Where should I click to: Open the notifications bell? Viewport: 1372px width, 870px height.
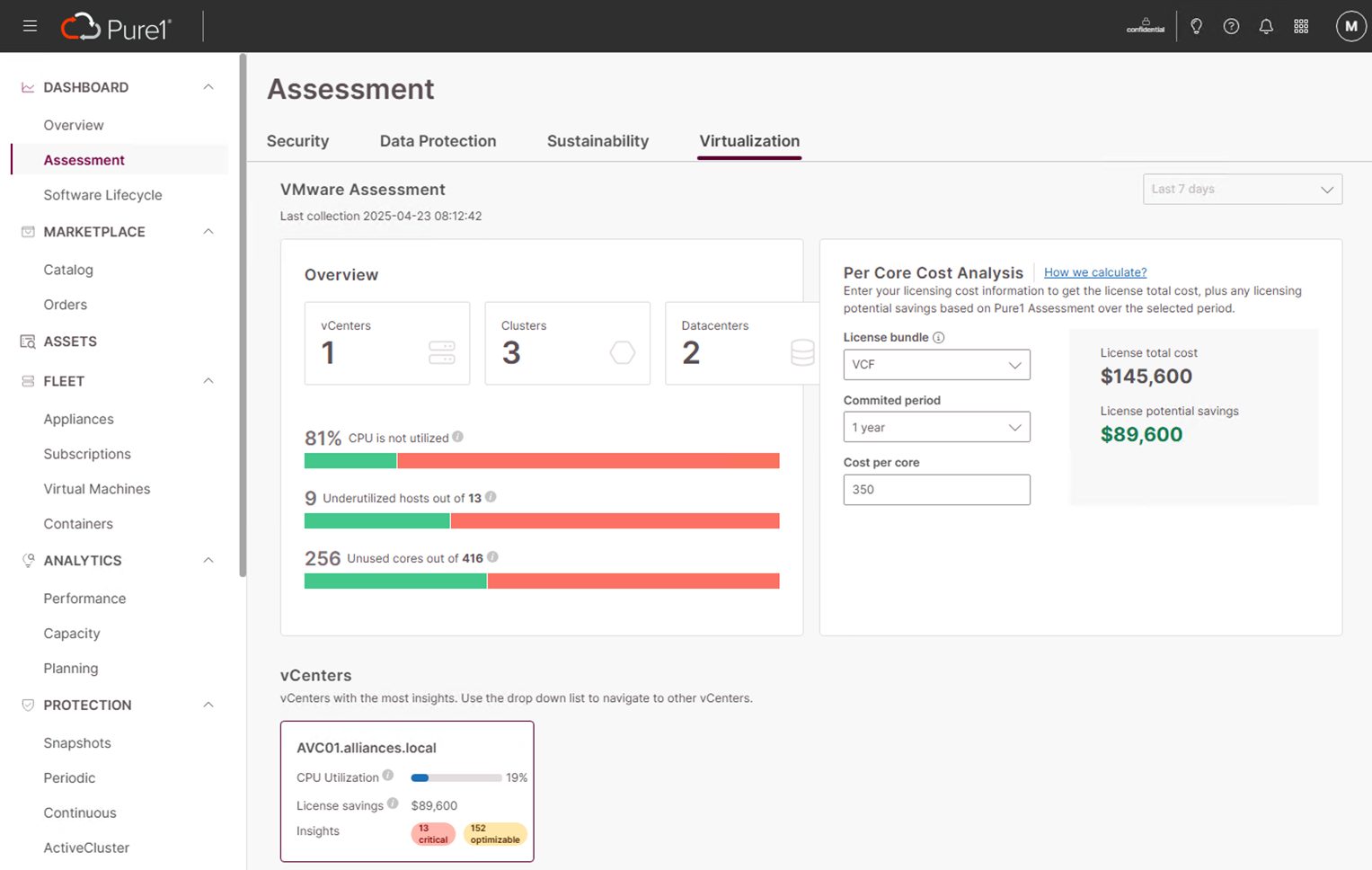(1266, 26)
